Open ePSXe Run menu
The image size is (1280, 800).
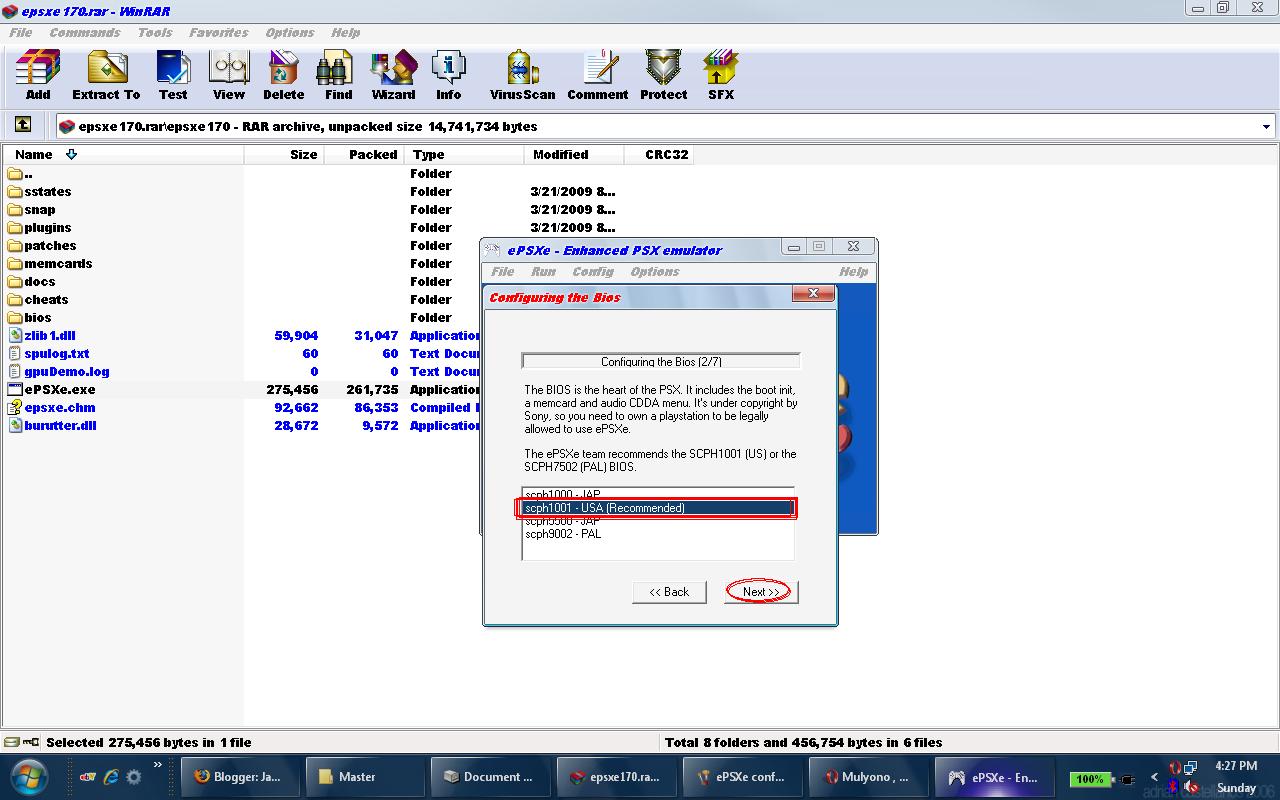544,271
